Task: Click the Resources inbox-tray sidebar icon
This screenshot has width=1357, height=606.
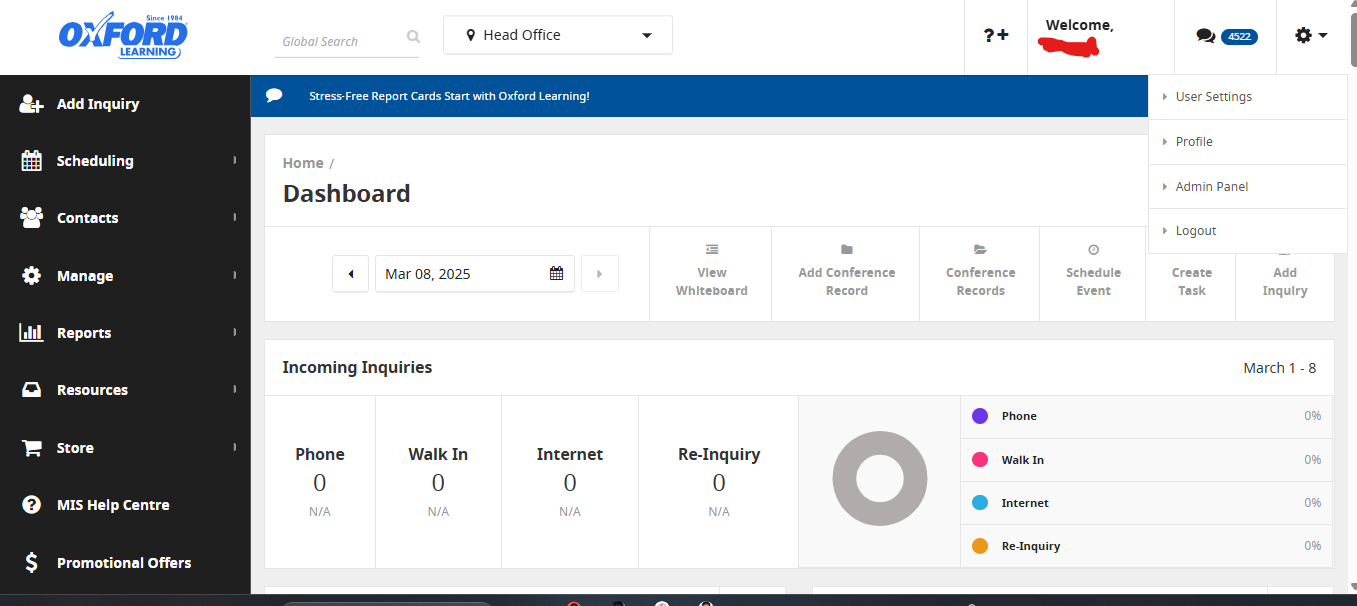Action: coord(32,390)
